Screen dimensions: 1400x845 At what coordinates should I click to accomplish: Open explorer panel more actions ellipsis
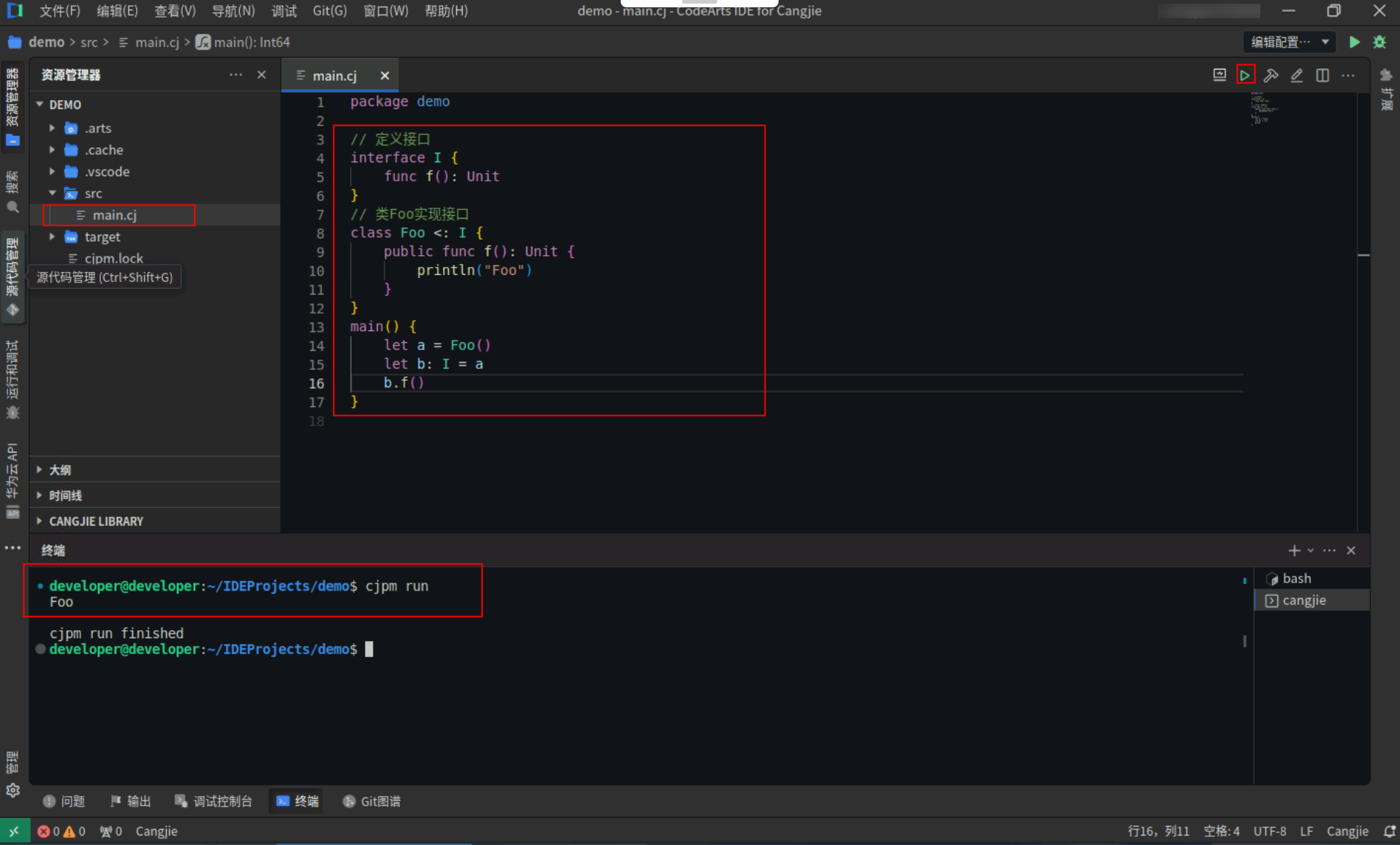[x=235, y=75]
